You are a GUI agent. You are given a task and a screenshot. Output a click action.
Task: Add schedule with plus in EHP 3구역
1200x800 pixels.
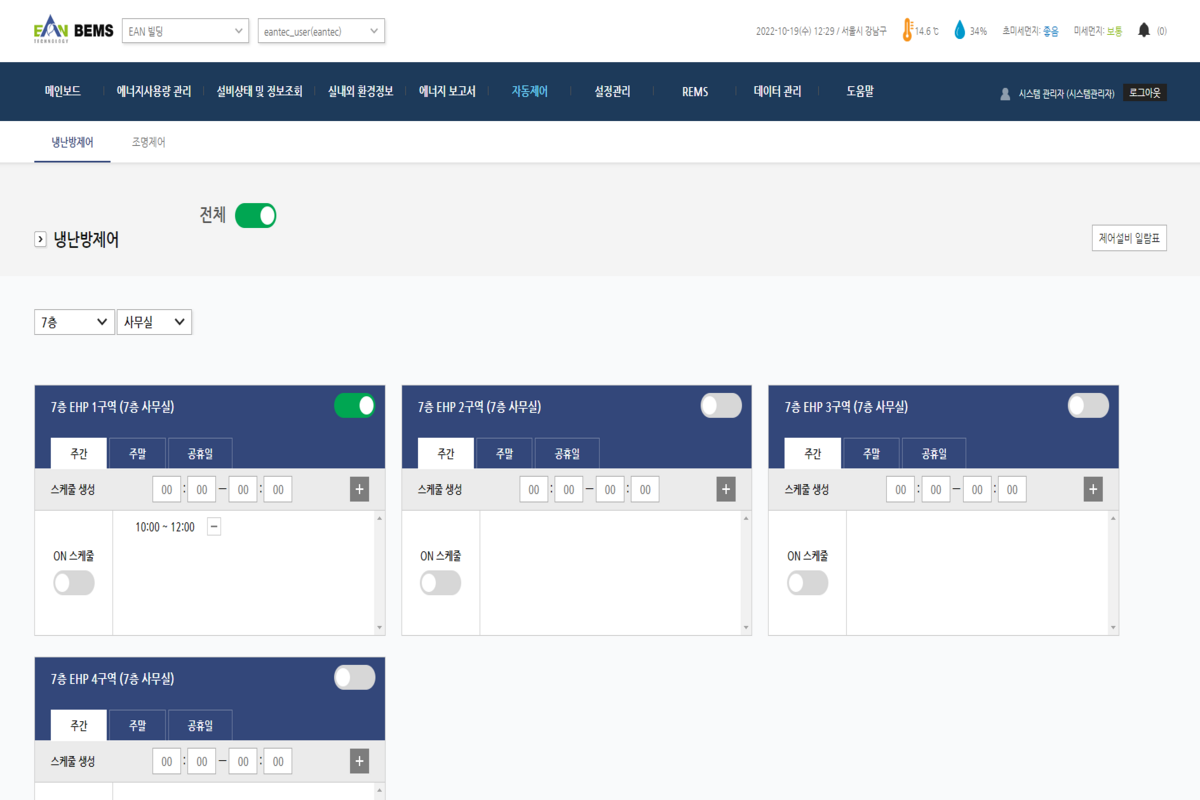[1093, 489]
